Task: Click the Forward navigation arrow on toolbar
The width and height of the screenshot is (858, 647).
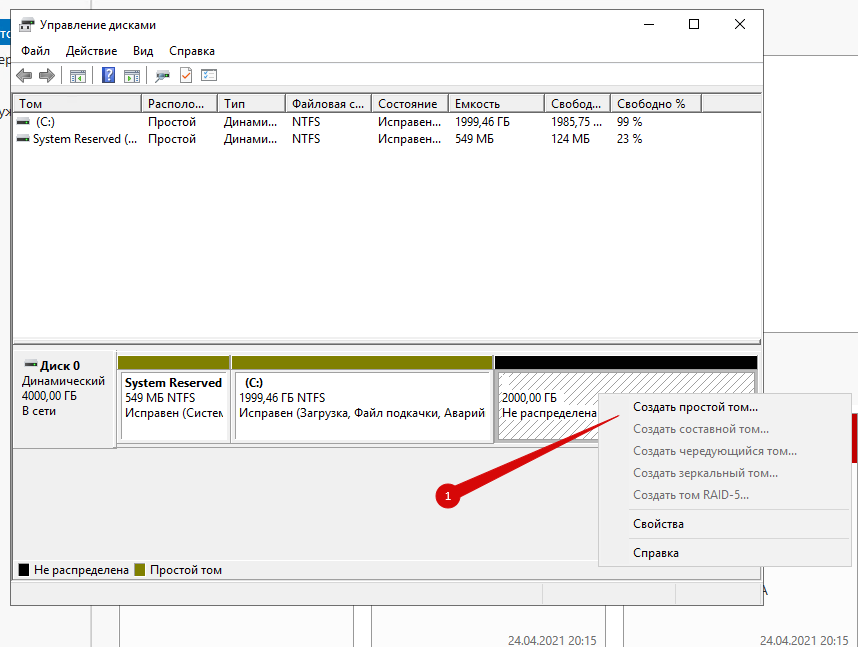Action: (46, 74)
